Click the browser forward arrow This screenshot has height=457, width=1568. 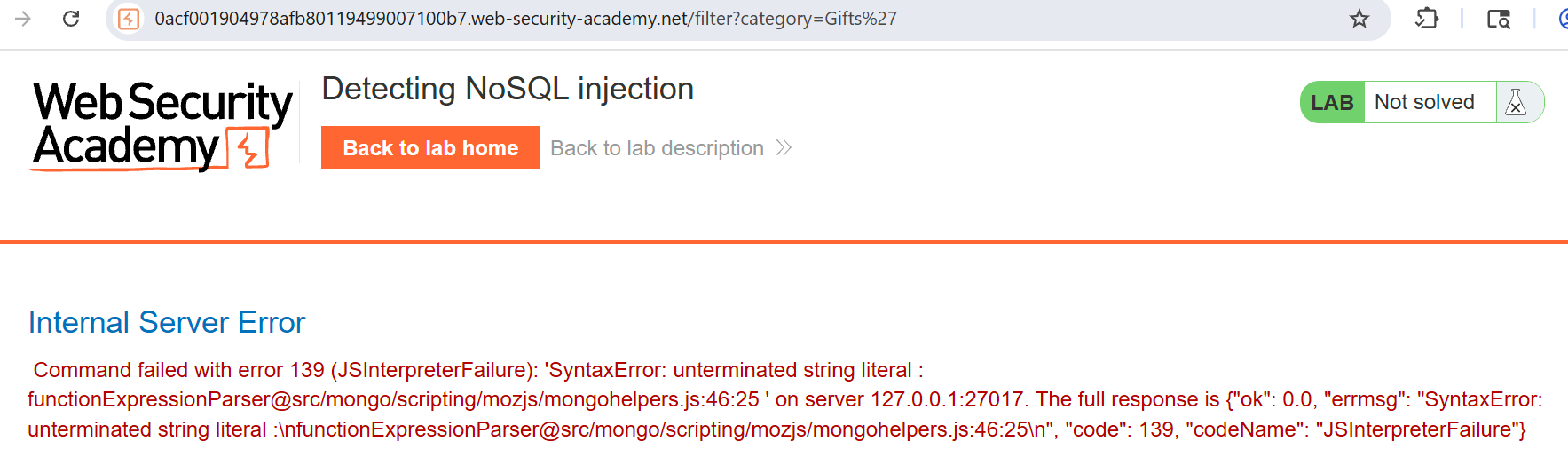point(23,19)
